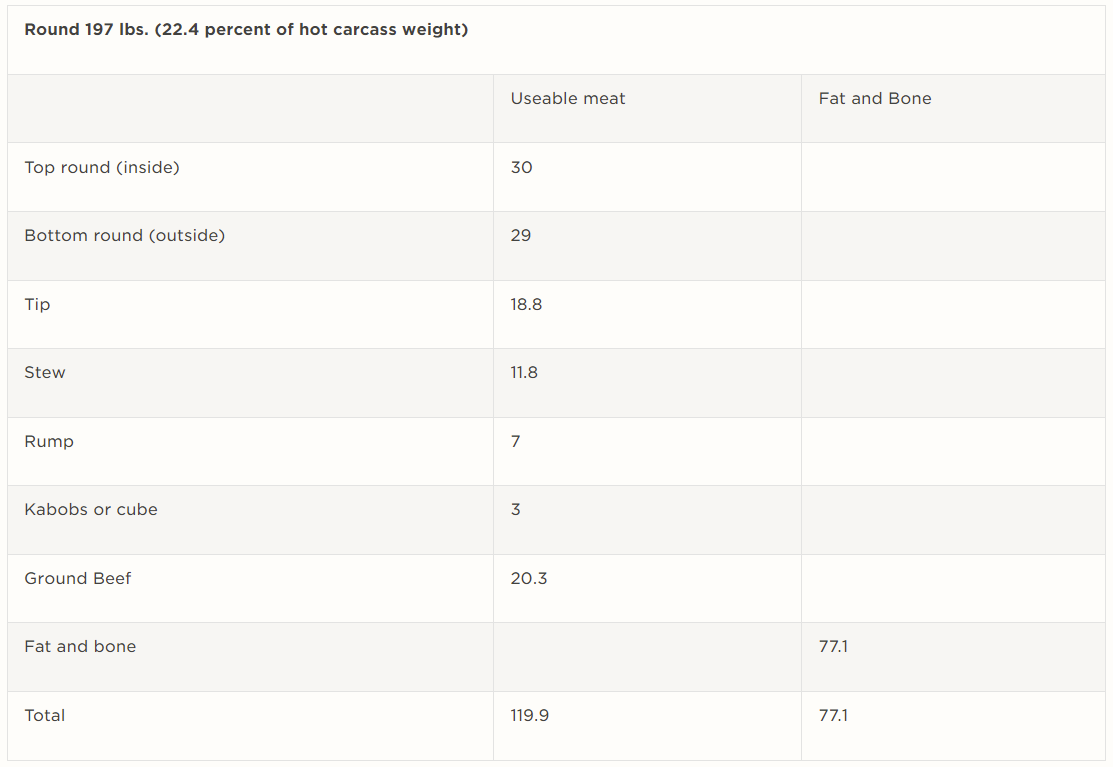The image size is (1113, 767).
Task: Select the Useable meat column header
Action: [568, 99]
